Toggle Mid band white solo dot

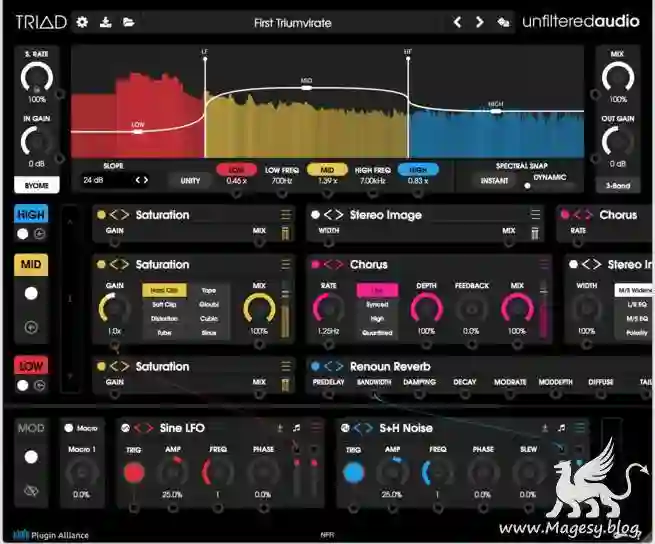click(31, 293)
